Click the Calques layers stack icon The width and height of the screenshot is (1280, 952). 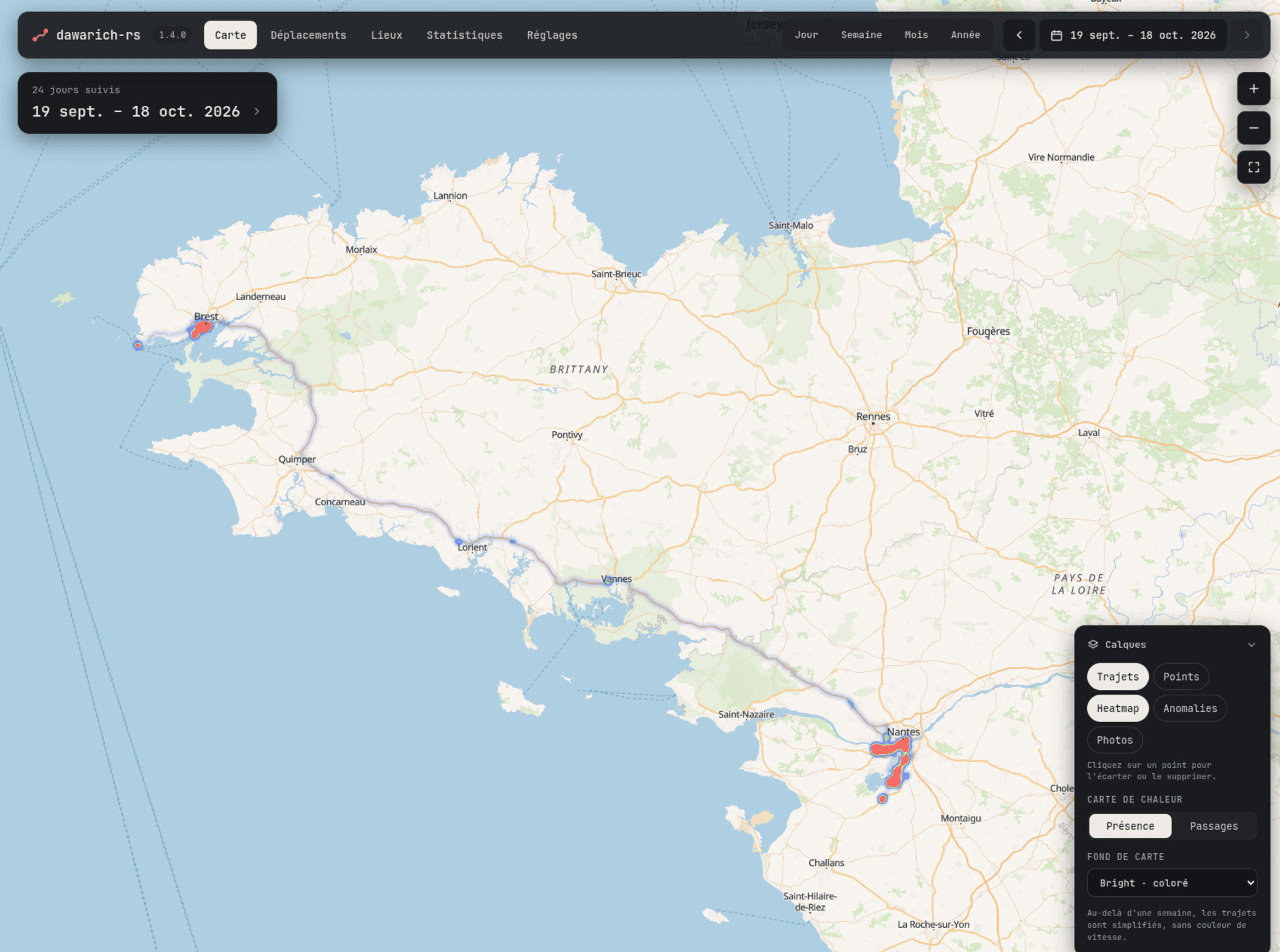1093,644
